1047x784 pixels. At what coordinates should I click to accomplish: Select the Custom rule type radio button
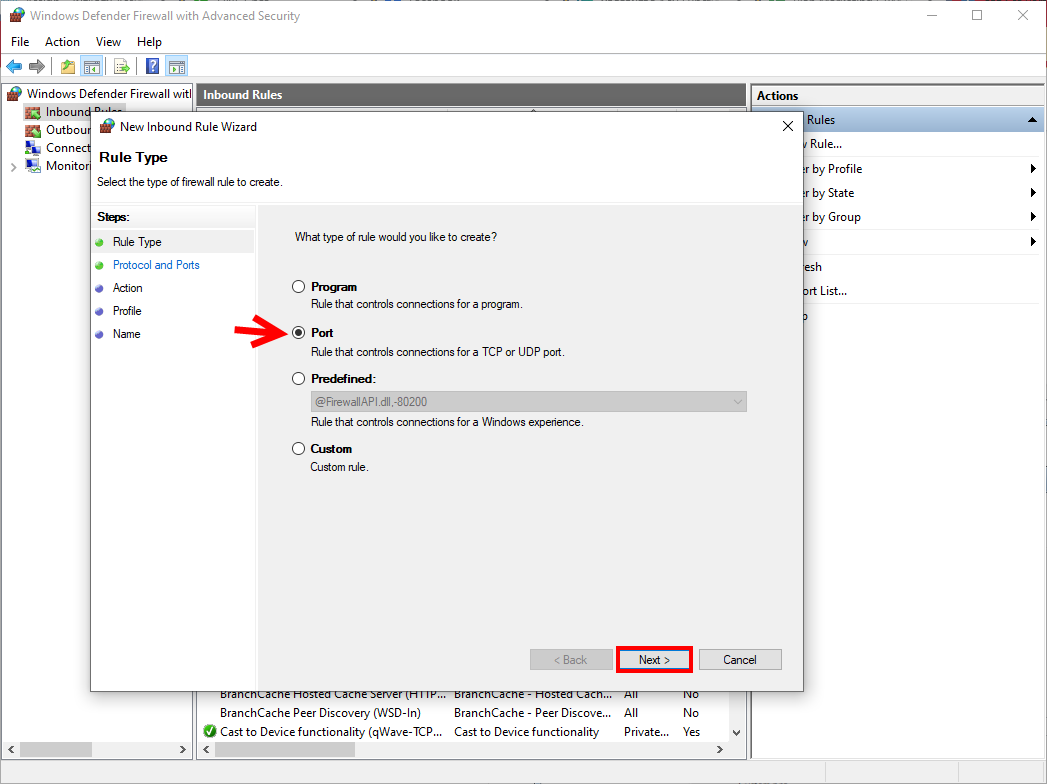298,449
